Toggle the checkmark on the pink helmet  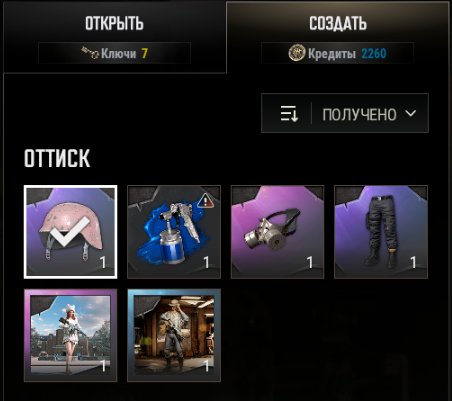[71, 232]
